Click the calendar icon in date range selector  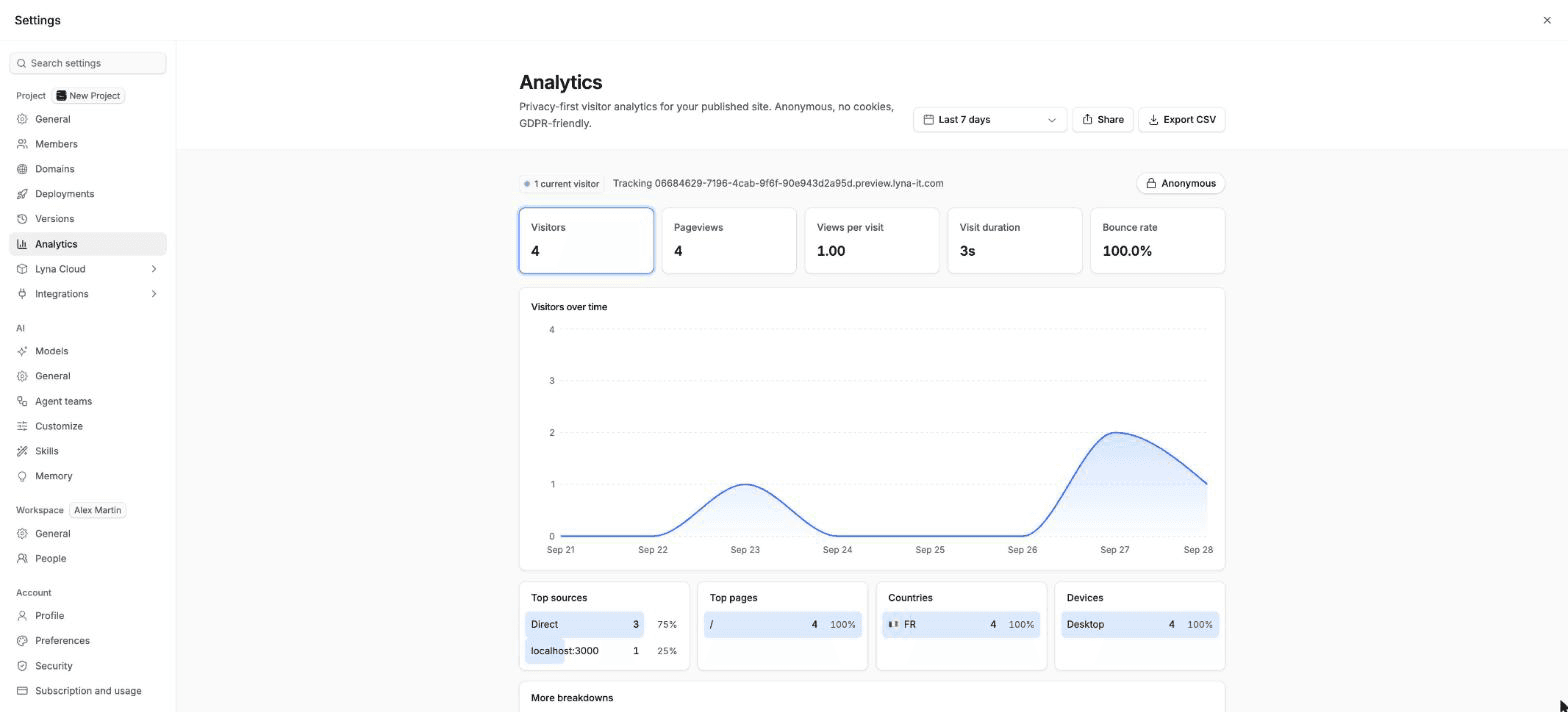pos(928,120)
